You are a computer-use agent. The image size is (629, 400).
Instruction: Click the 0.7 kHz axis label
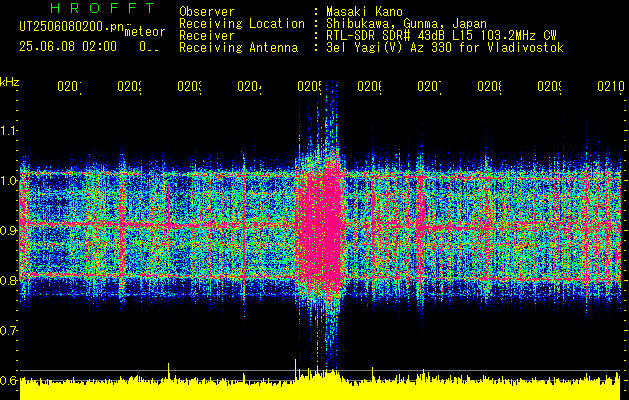tap(8, 330)
